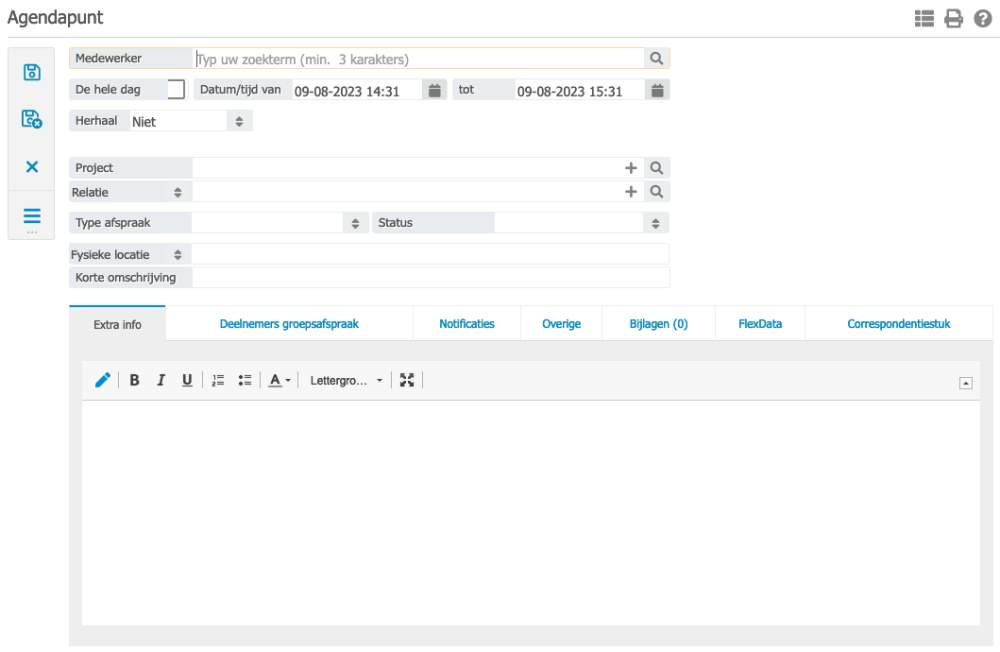Open the Lettergrootte font size dropdown
This screenshot has width=1000, height=652.
[346, 380]
